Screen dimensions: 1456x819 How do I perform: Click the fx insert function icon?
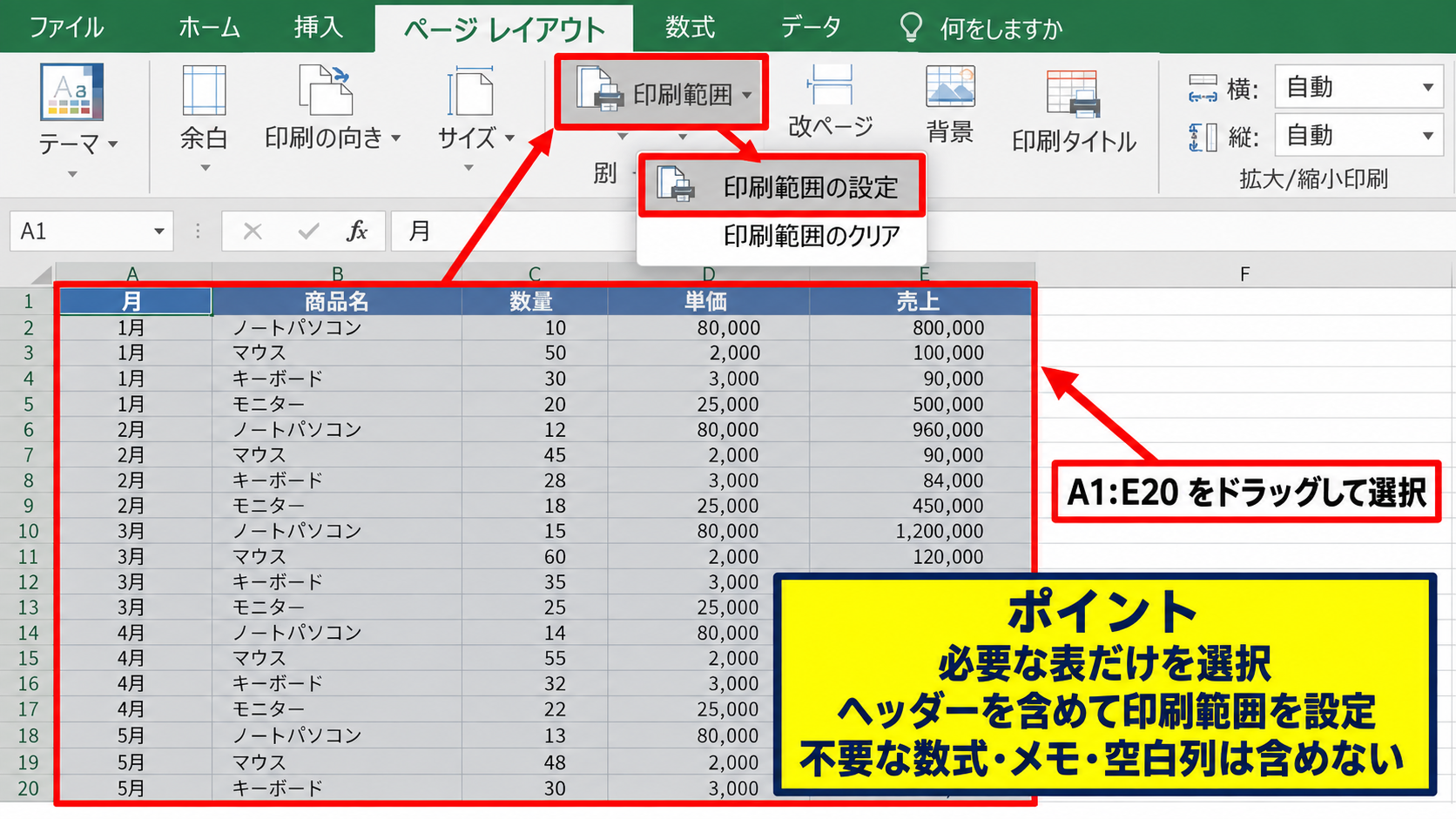pyautogui.click(x=357, y=231)
